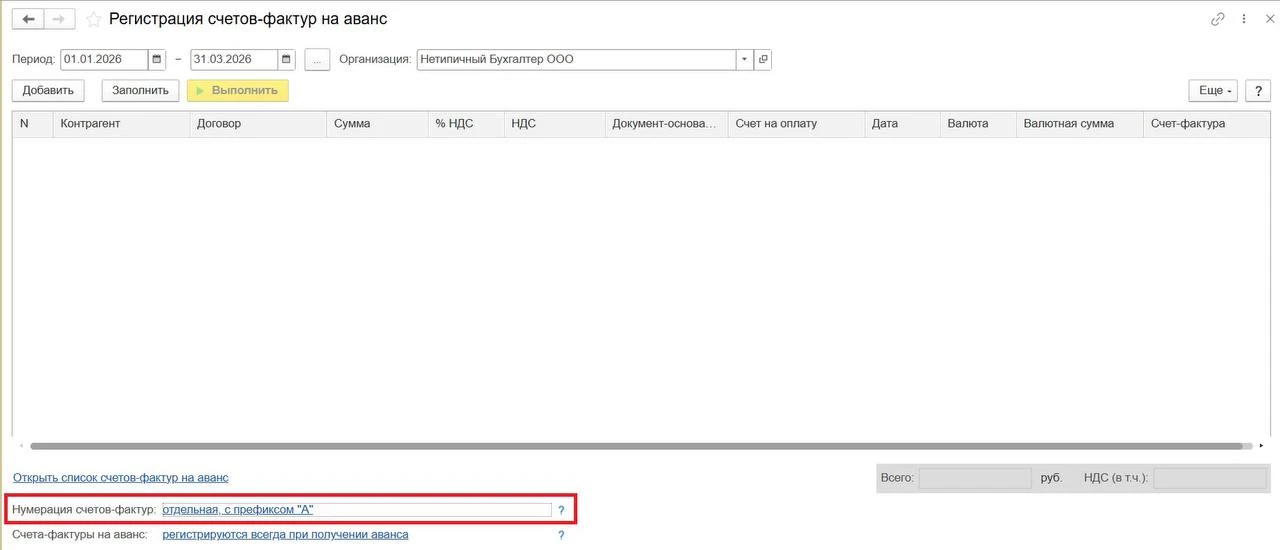The image size is (1280, 550).
Task: Open the selected organization card icon
Action: click(x=763, y=59)
